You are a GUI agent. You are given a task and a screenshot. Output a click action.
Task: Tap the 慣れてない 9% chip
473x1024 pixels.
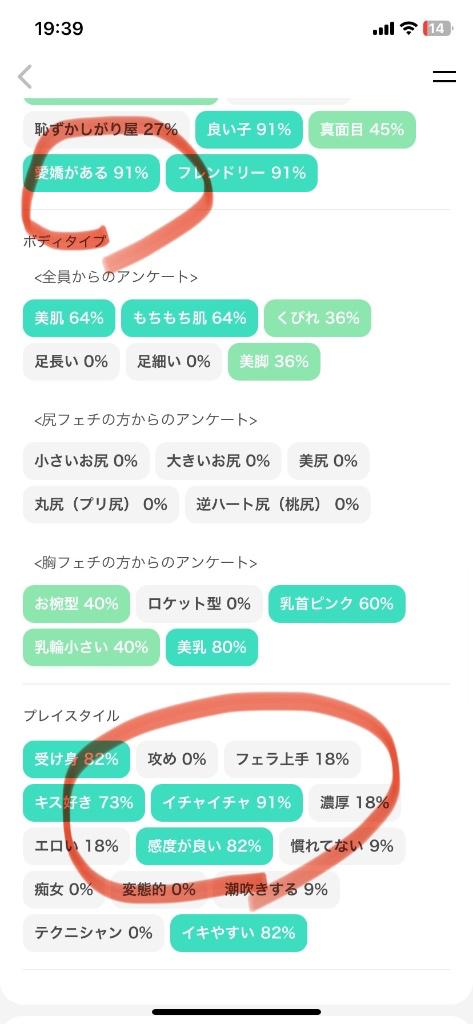[x=342, y=846]
